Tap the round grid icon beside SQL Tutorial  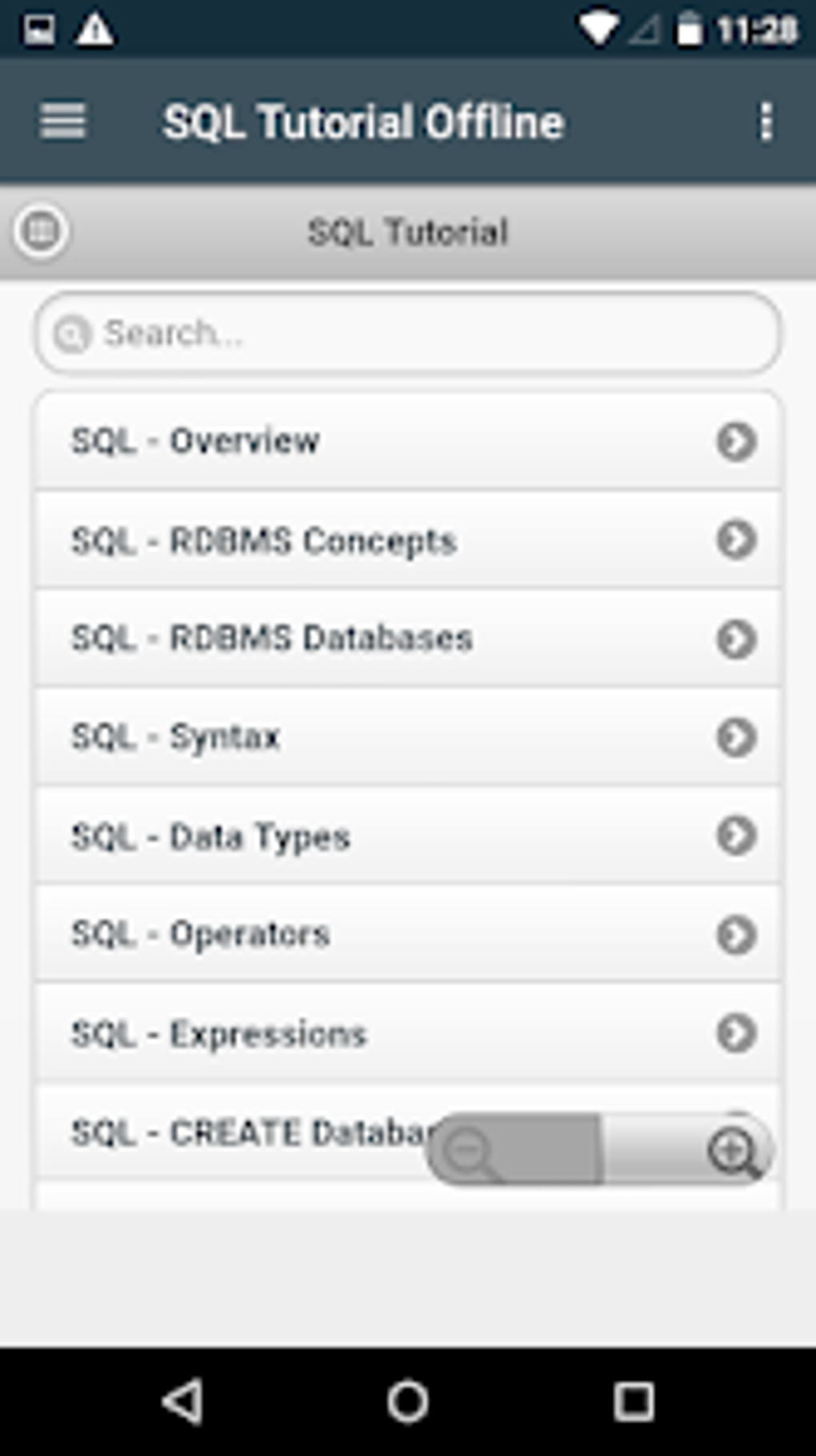coord(41,231)
